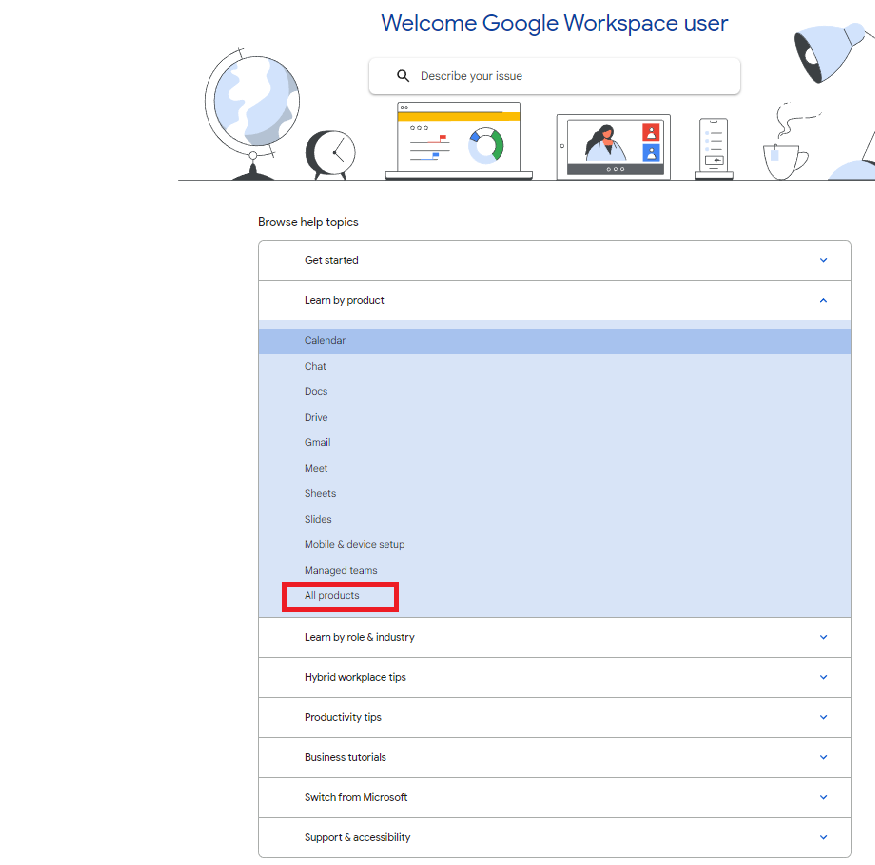Expand Learn by role & industry chevron

[x=823, y=637]
